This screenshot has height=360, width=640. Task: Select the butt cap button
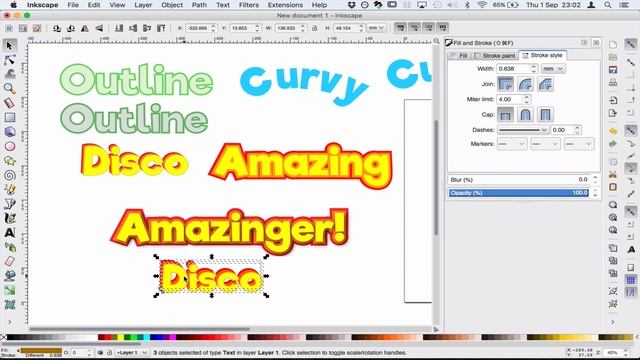click(505, 115)
